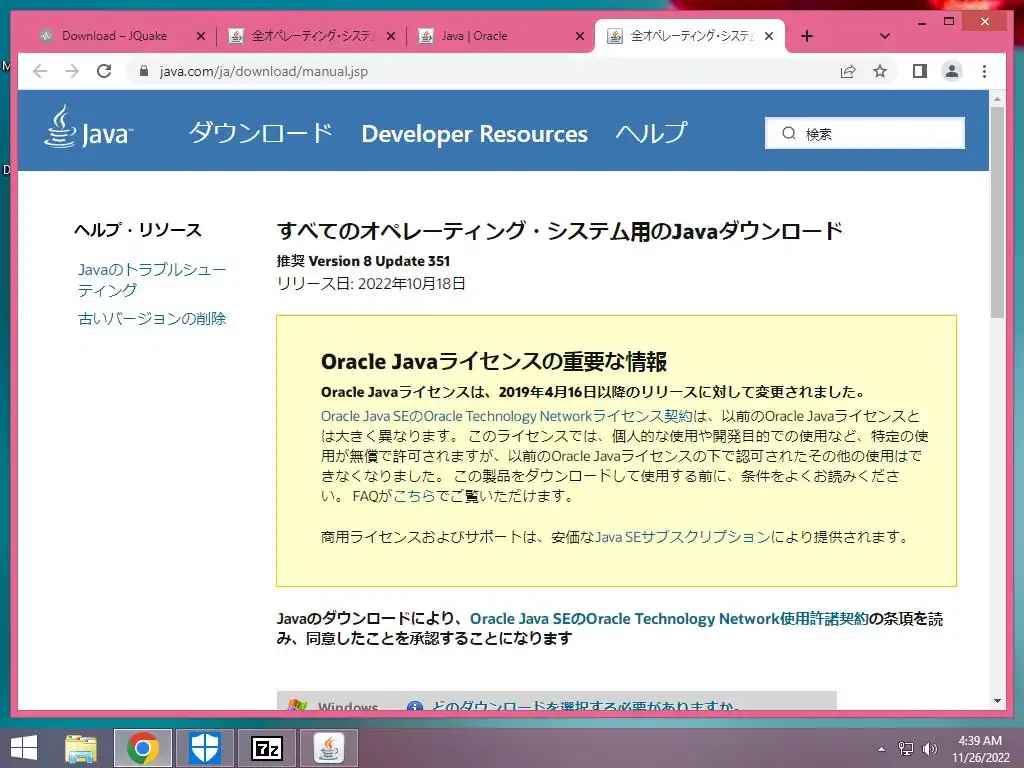
Task: Open the Windows Security shield taskbar icon
Action: coord(204,748)
